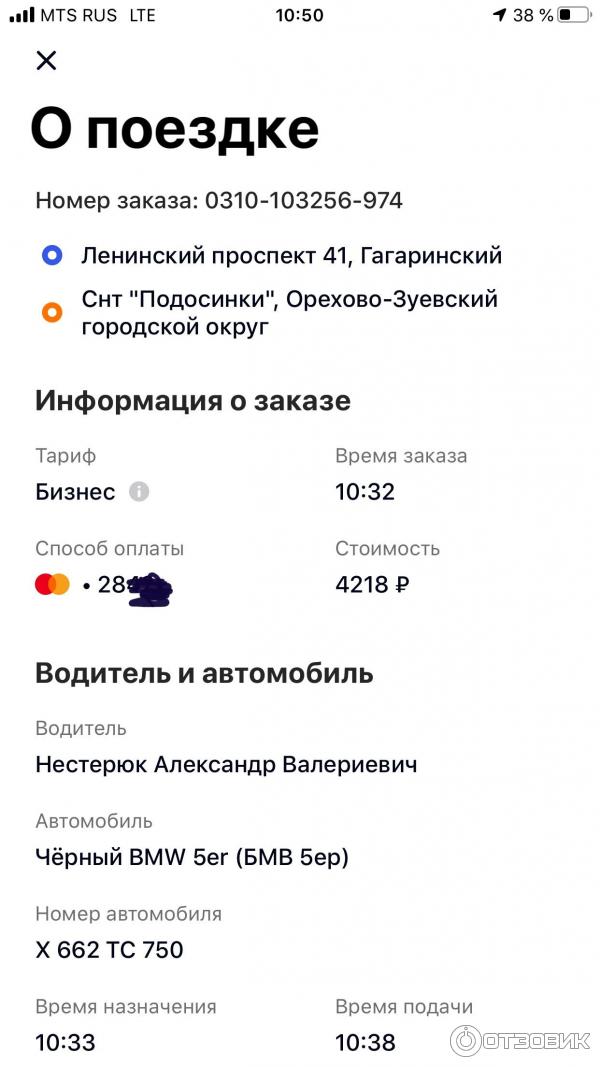Tap the orange destination point marker
Image resolution: width=600 pixels, height=1067 pixels.
pos(52,312)
